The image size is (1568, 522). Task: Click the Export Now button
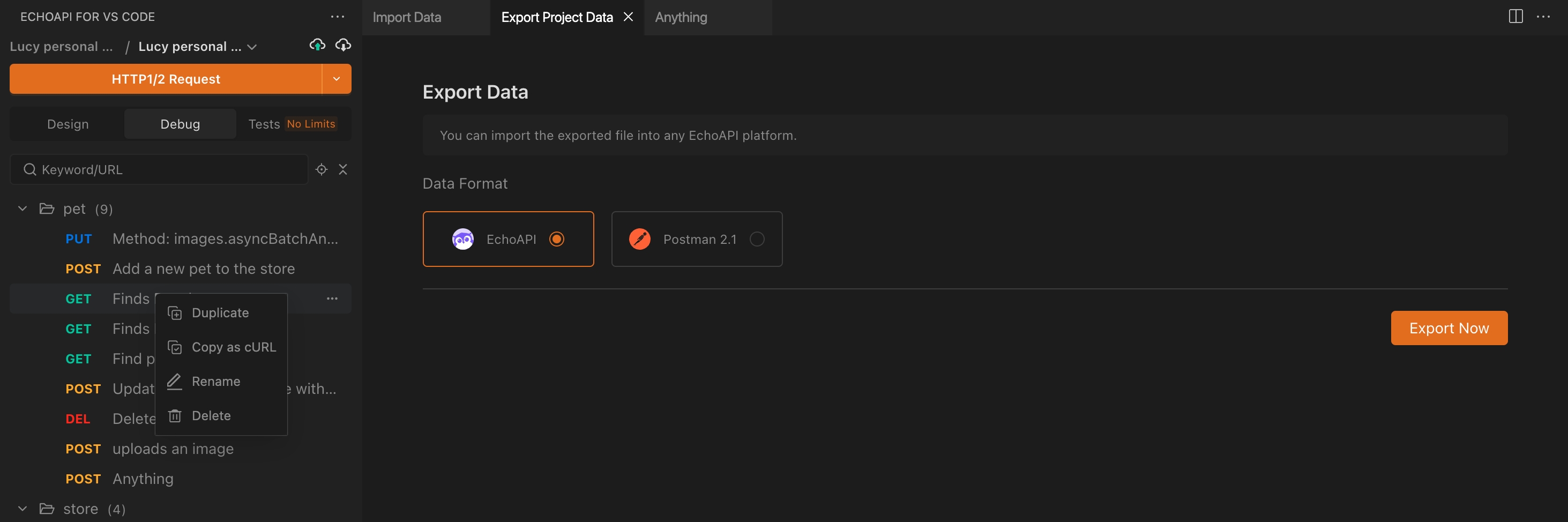1448,329
